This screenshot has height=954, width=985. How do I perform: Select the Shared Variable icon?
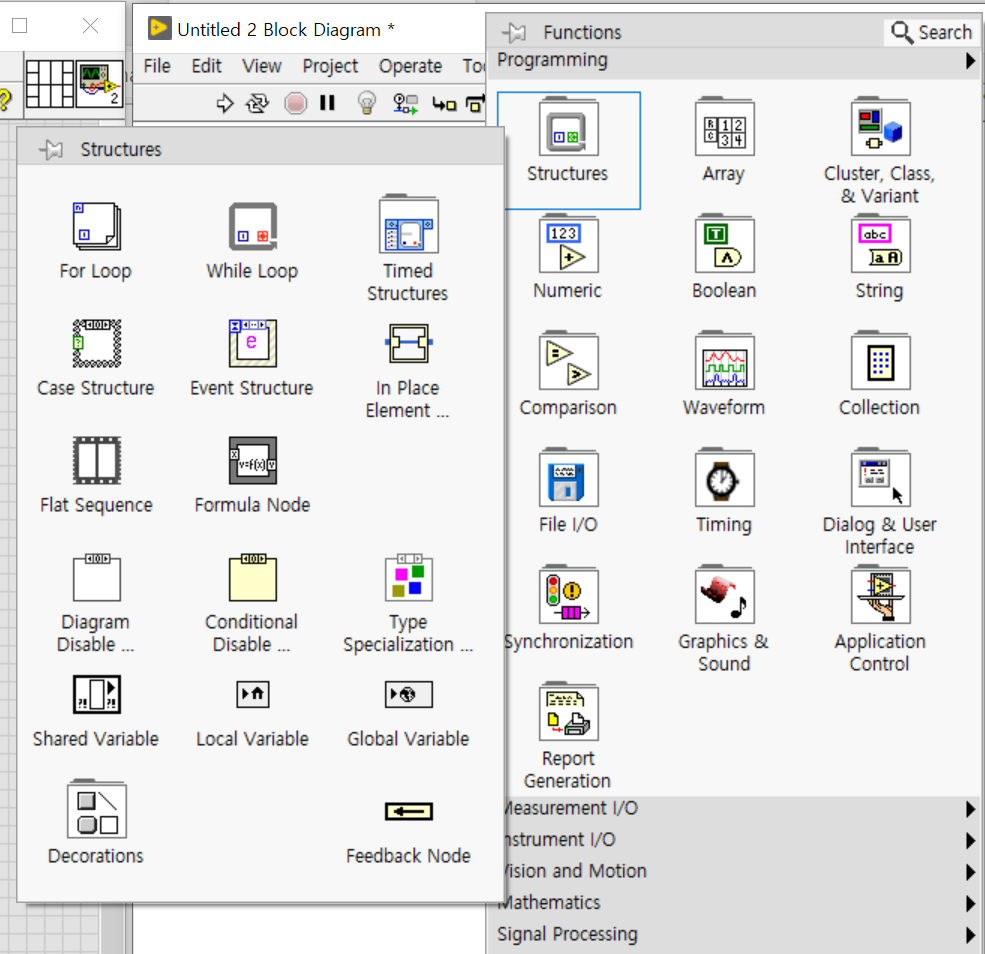tap(96, 694)
